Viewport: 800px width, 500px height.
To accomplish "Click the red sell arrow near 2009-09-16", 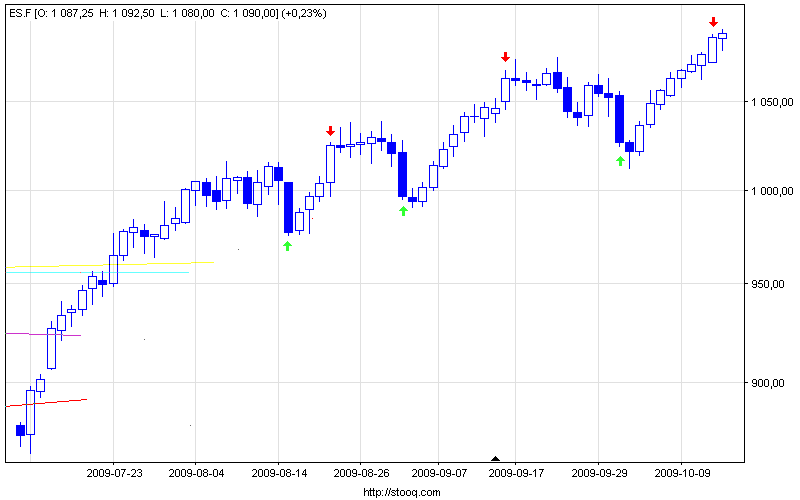I will pyautogui.click(x=506, y=57).
